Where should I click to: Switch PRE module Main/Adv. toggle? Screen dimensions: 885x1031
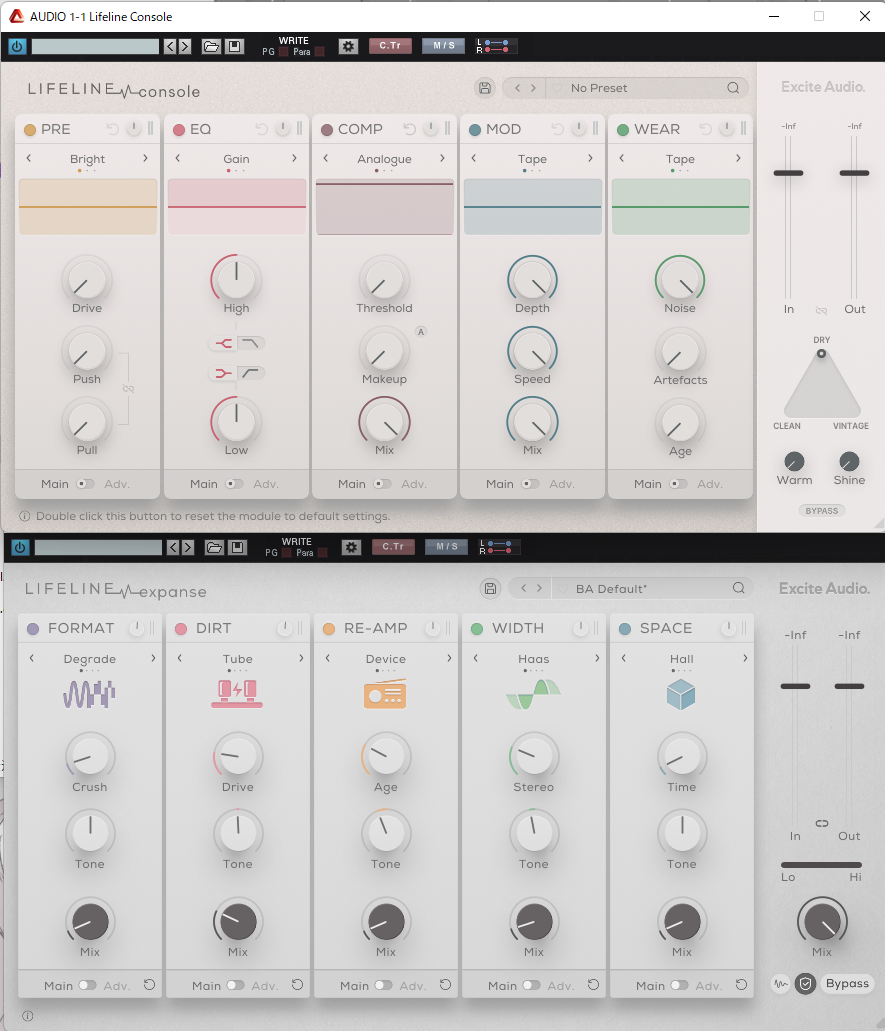click(x=85, y=484)
